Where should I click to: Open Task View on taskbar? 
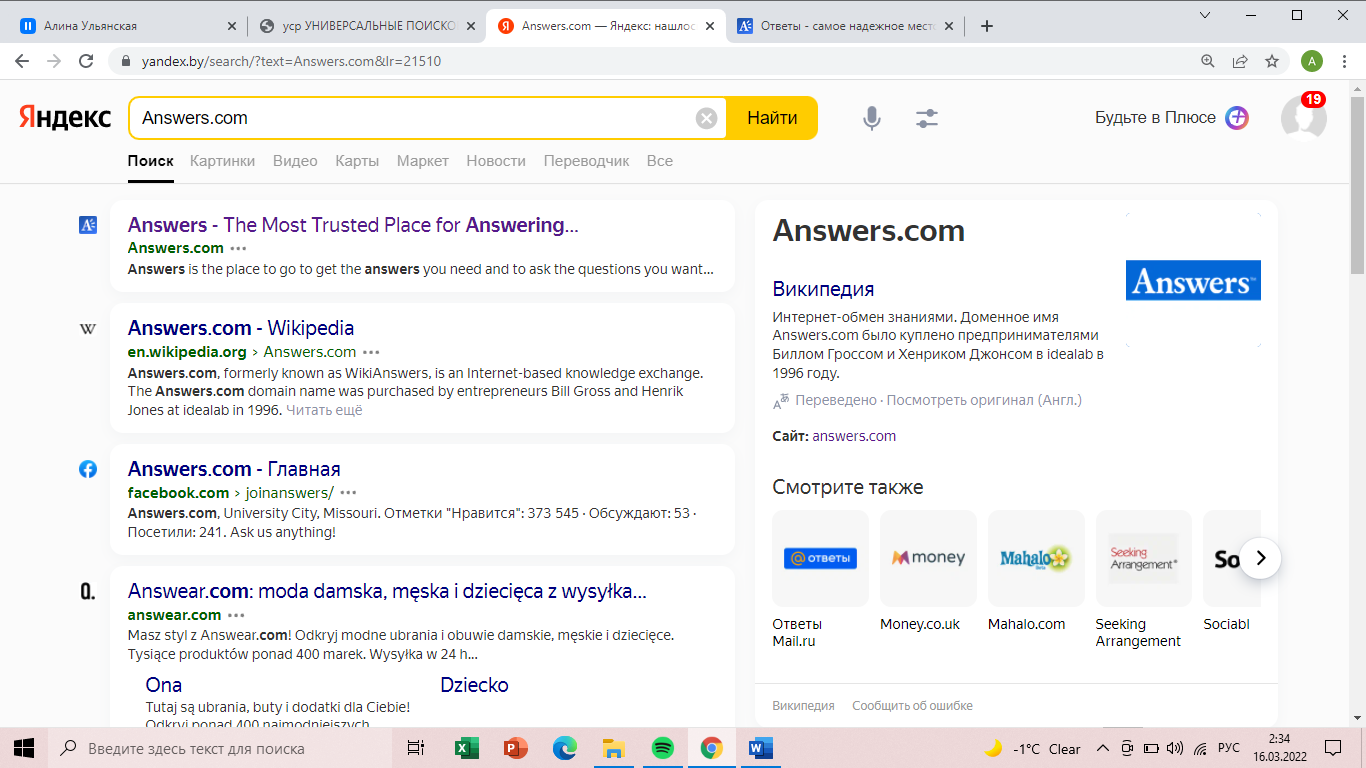[416, 748]
